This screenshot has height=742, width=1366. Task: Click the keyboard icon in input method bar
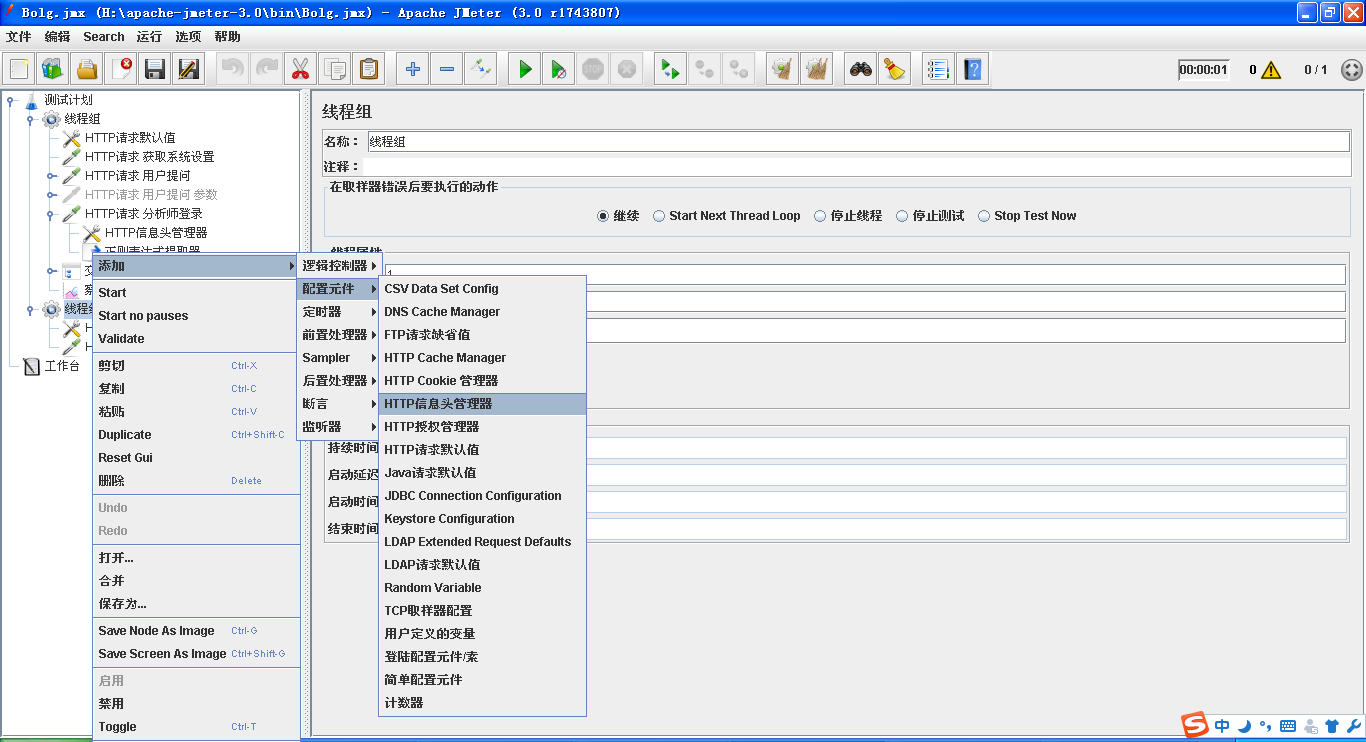click(1288, 726)
